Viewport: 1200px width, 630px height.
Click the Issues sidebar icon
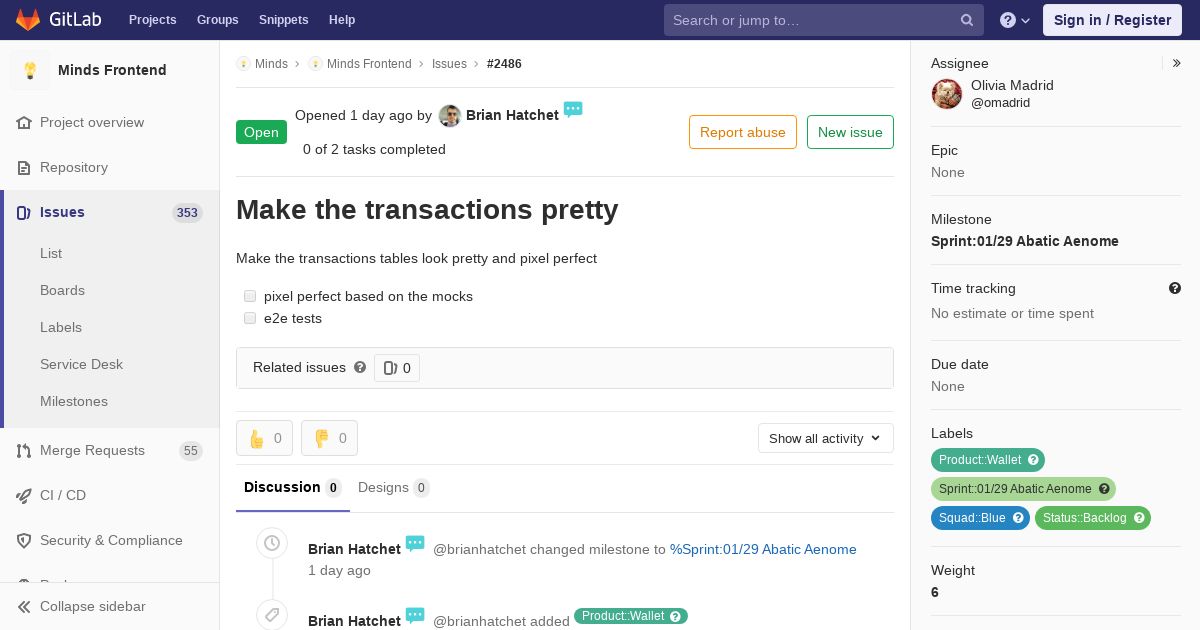pyautogui.click(x=24, y=212)
